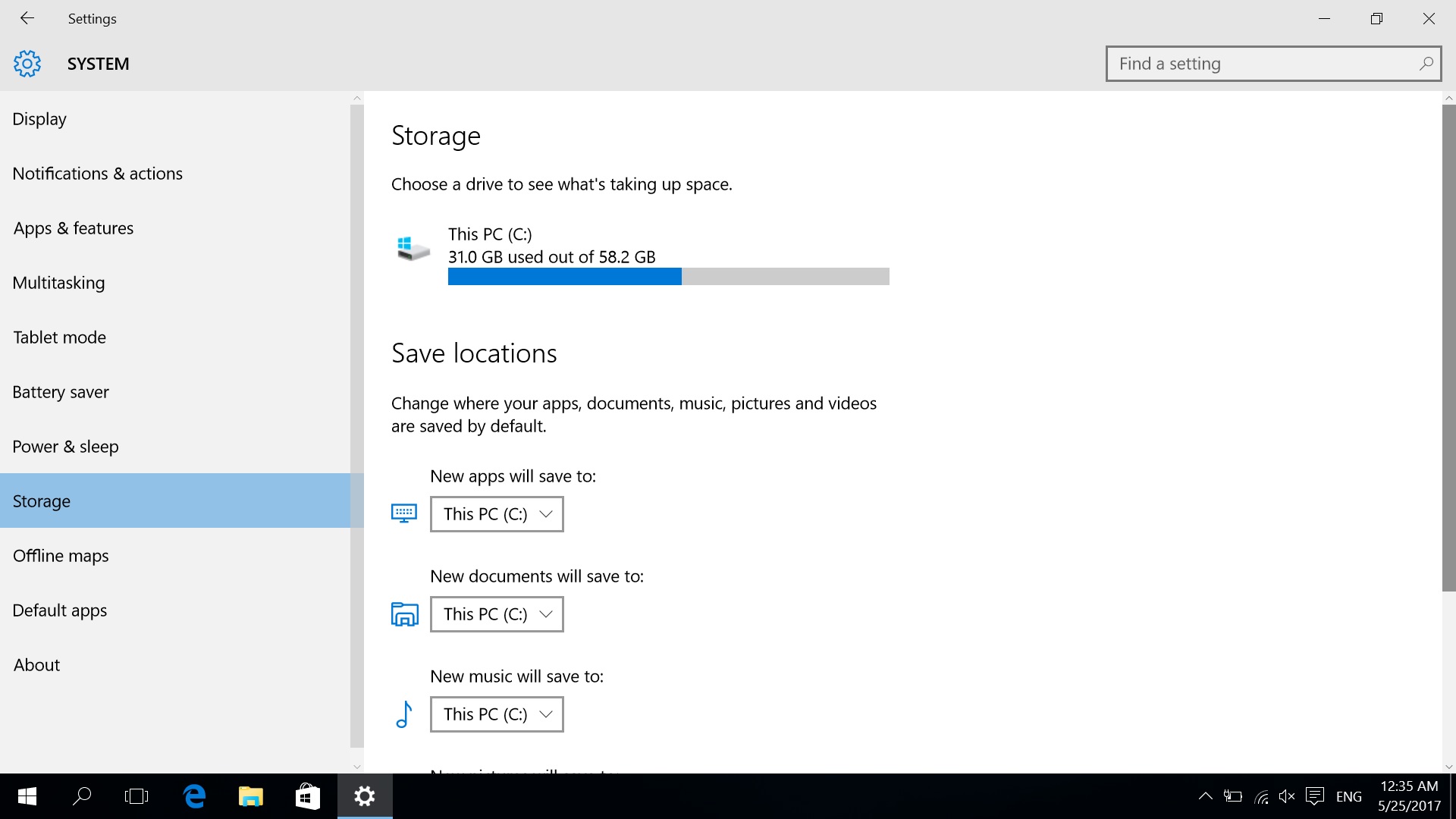
Task: Open the Apps & features section
Action: (x=74, y=228)
